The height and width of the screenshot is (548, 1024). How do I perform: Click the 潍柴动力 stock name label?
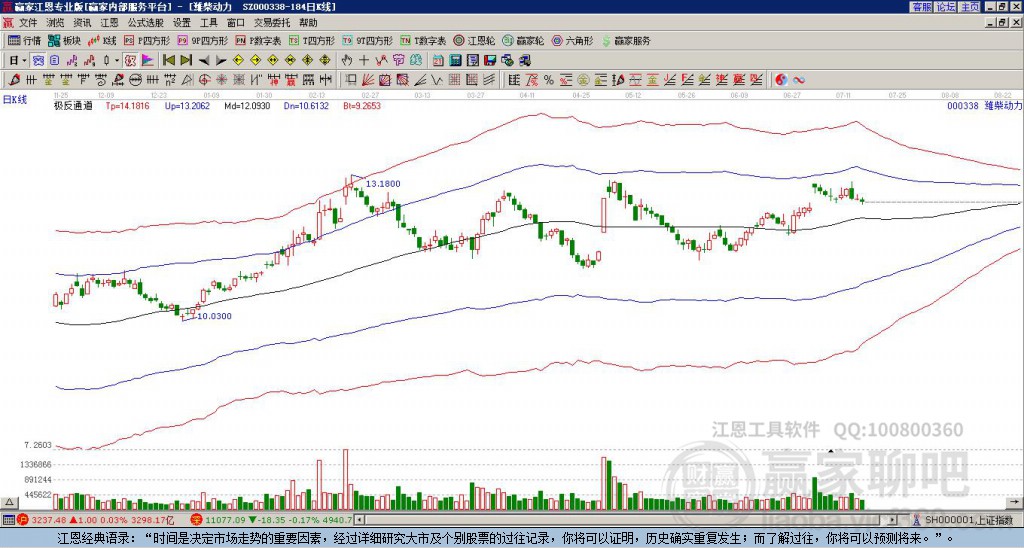pos(1003,105)
